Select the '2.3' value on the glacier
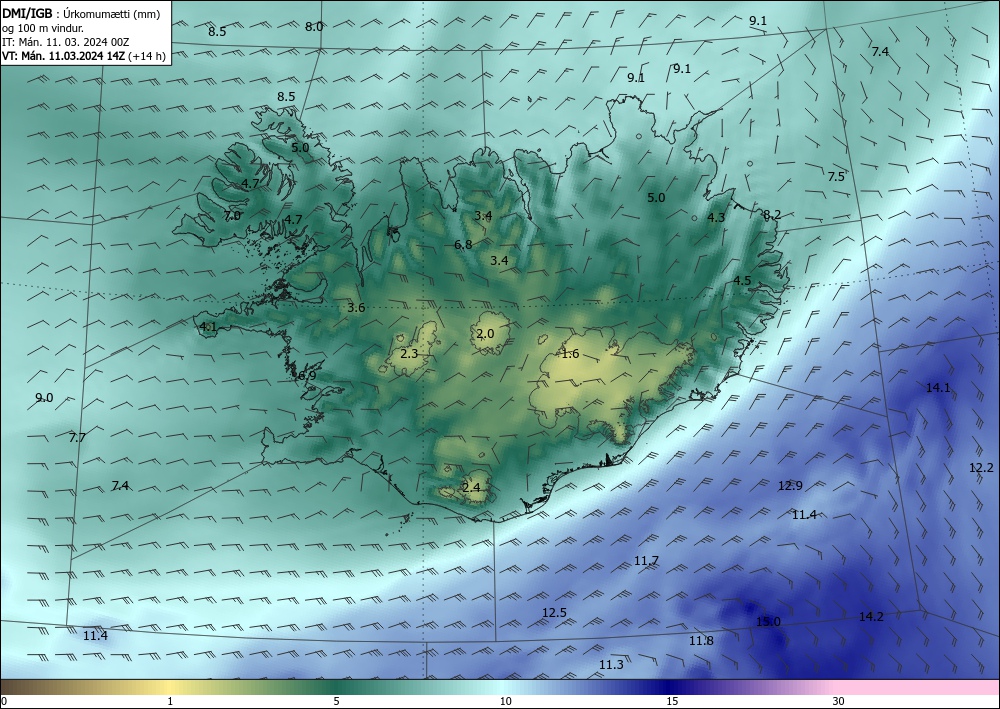The image size is (1000, 709). click(409, 353)
